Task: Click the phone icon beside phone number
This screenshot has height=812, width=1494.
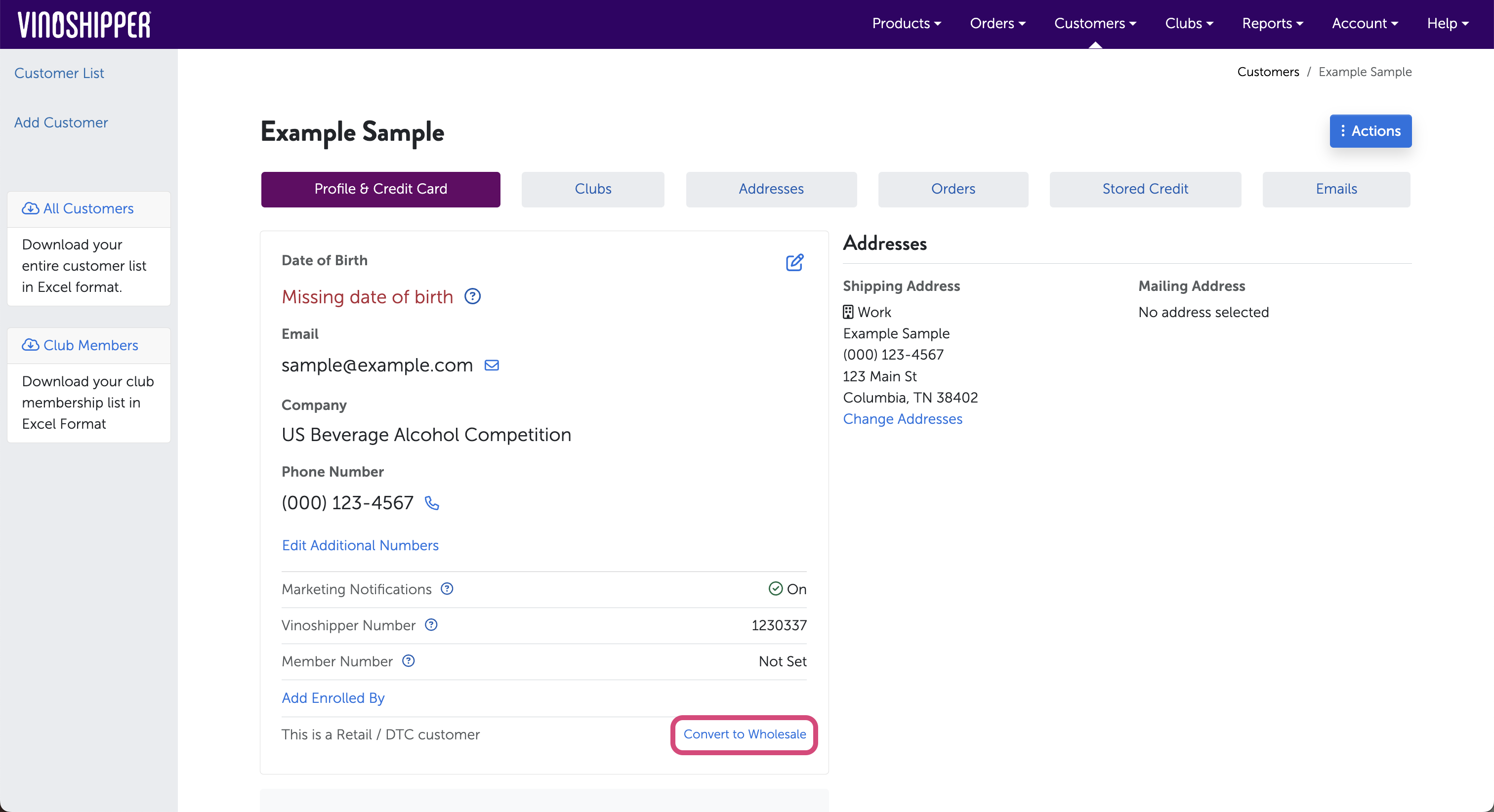Action: [x=431, y=502]
